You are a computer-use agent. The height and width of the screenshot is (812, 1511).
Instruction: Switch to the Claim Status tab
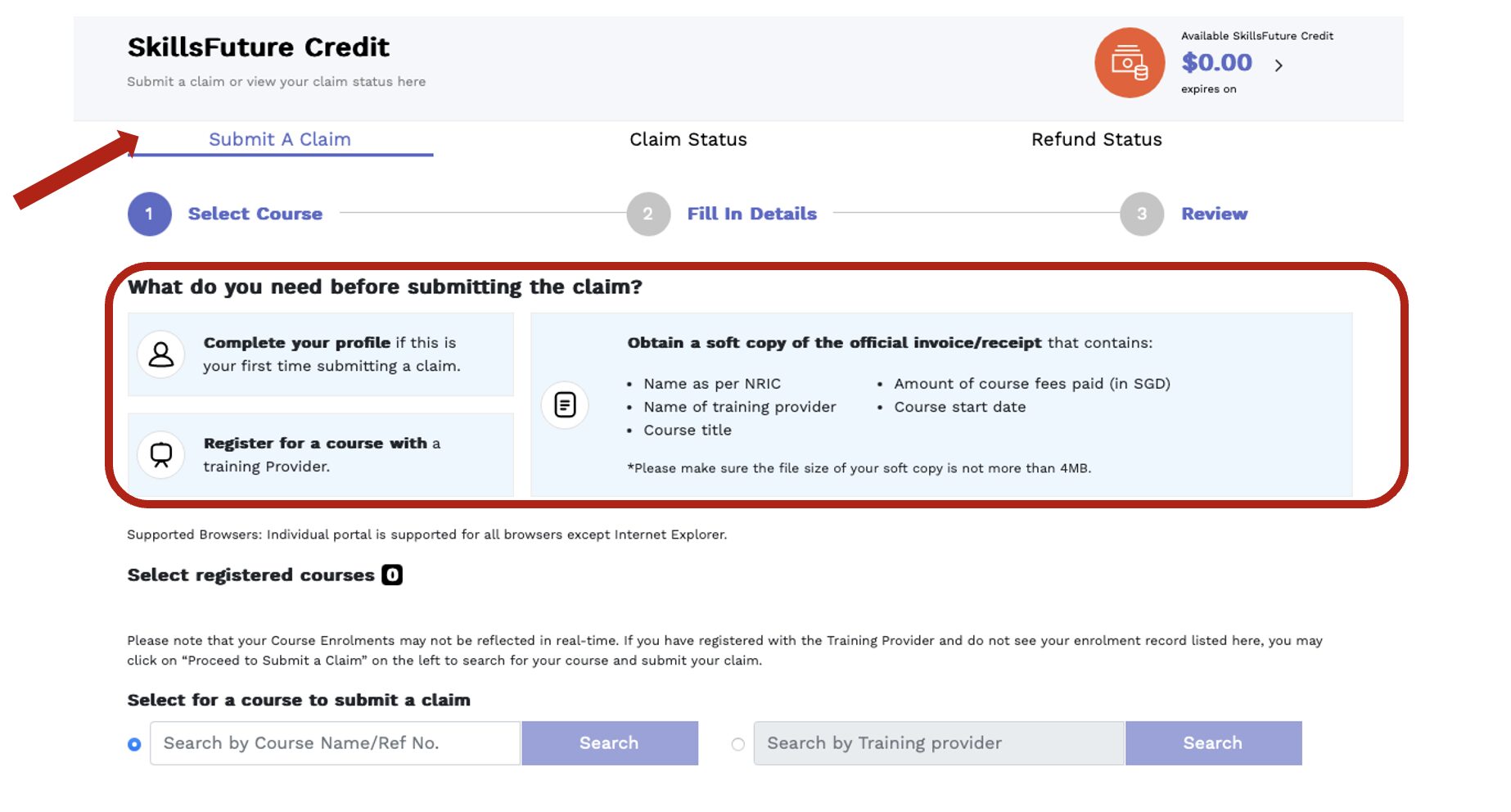(688, 139)
